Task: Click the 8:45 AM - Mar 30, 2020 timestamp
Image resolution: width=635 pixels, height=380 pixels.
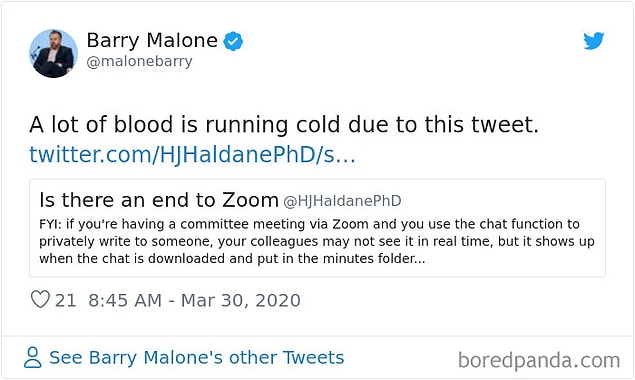Action: click(x=194, y=300)
